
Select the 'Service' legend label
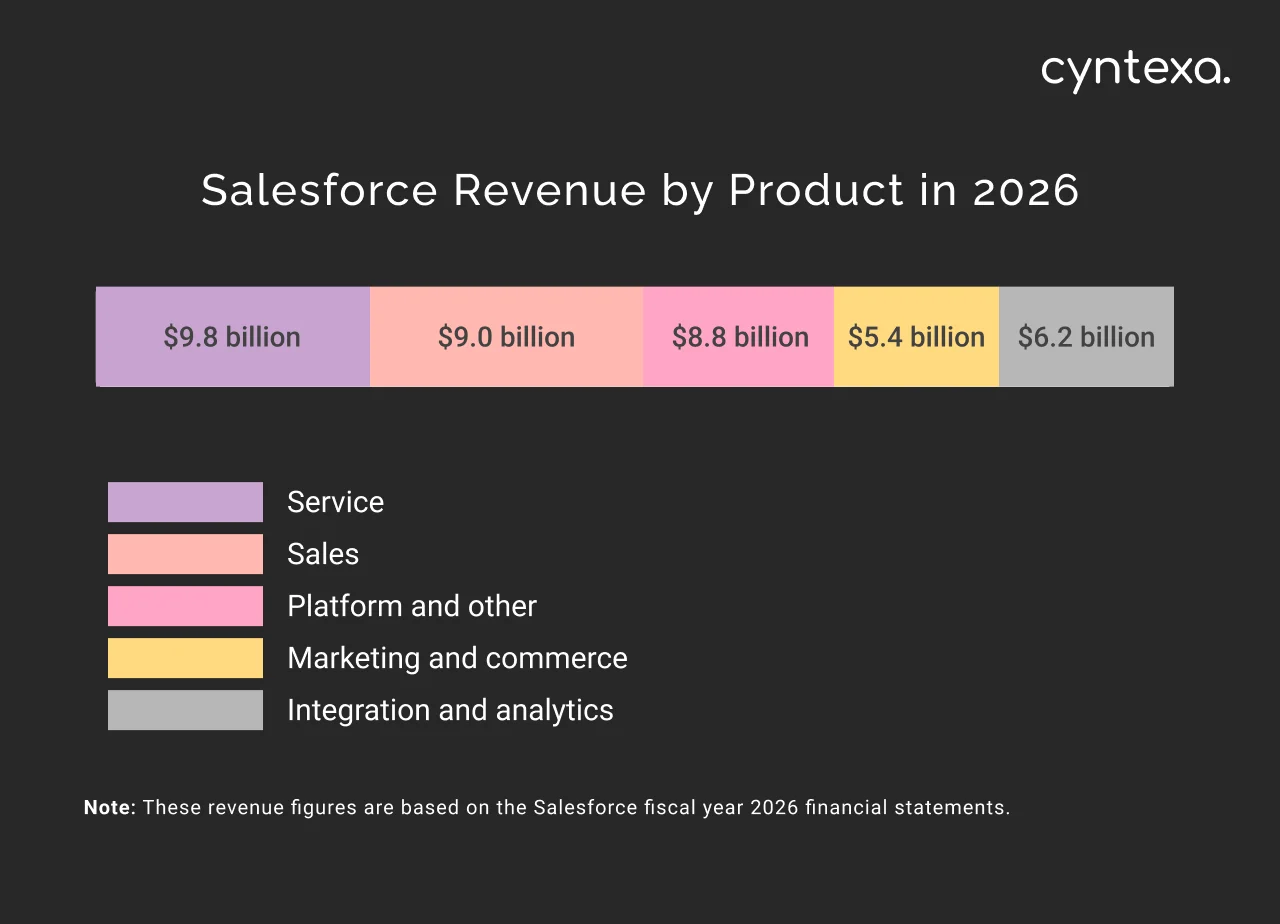click(335, 502)
